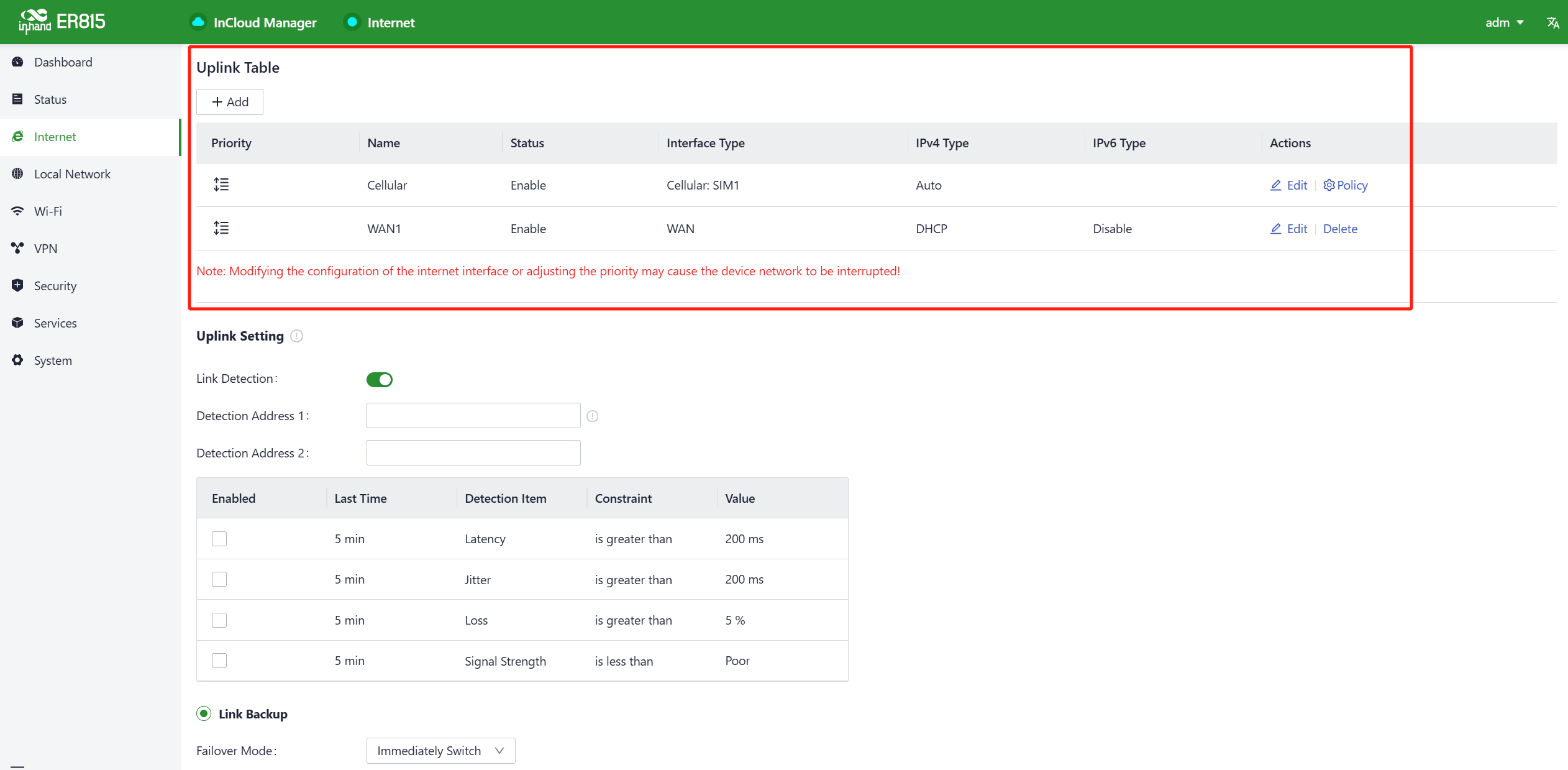Expand the adm user menu

point(1504,22)
